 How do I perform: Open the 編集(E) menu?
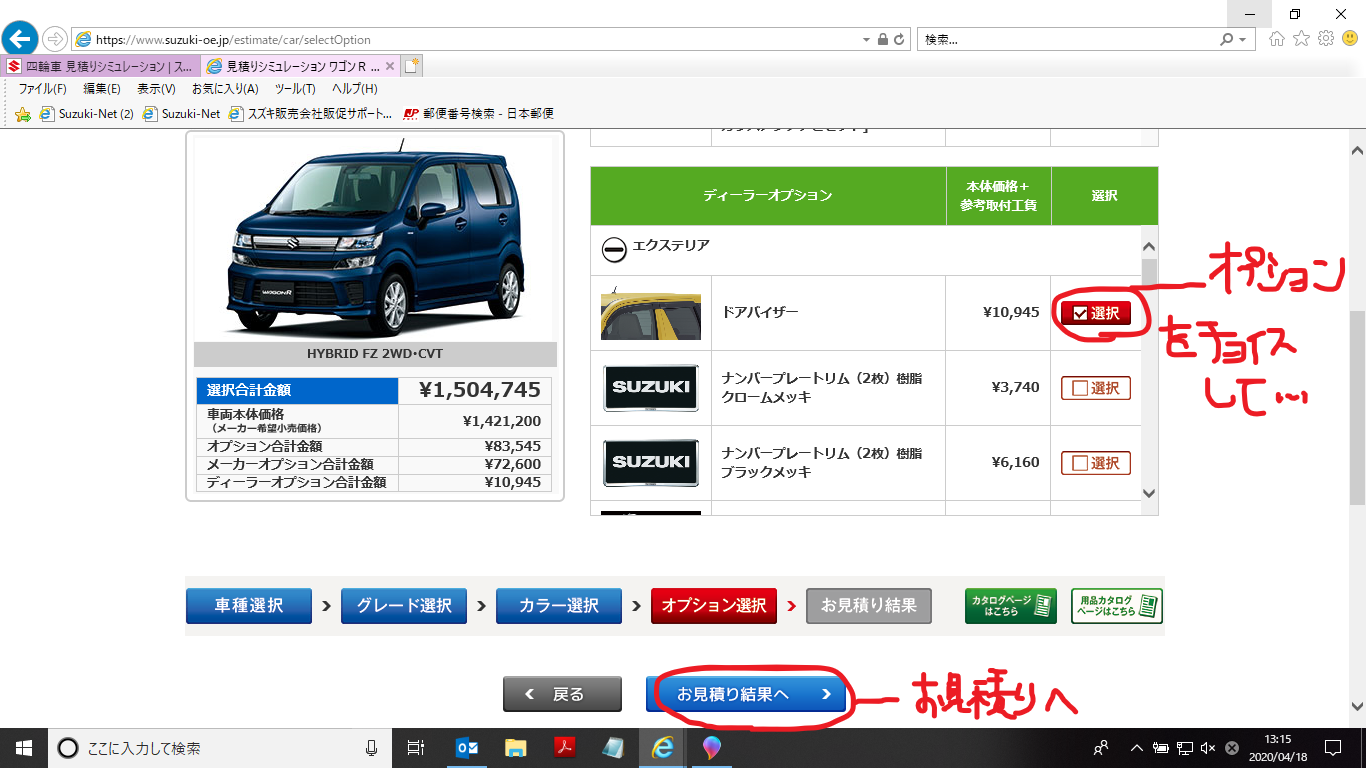[x=102, y=89]
